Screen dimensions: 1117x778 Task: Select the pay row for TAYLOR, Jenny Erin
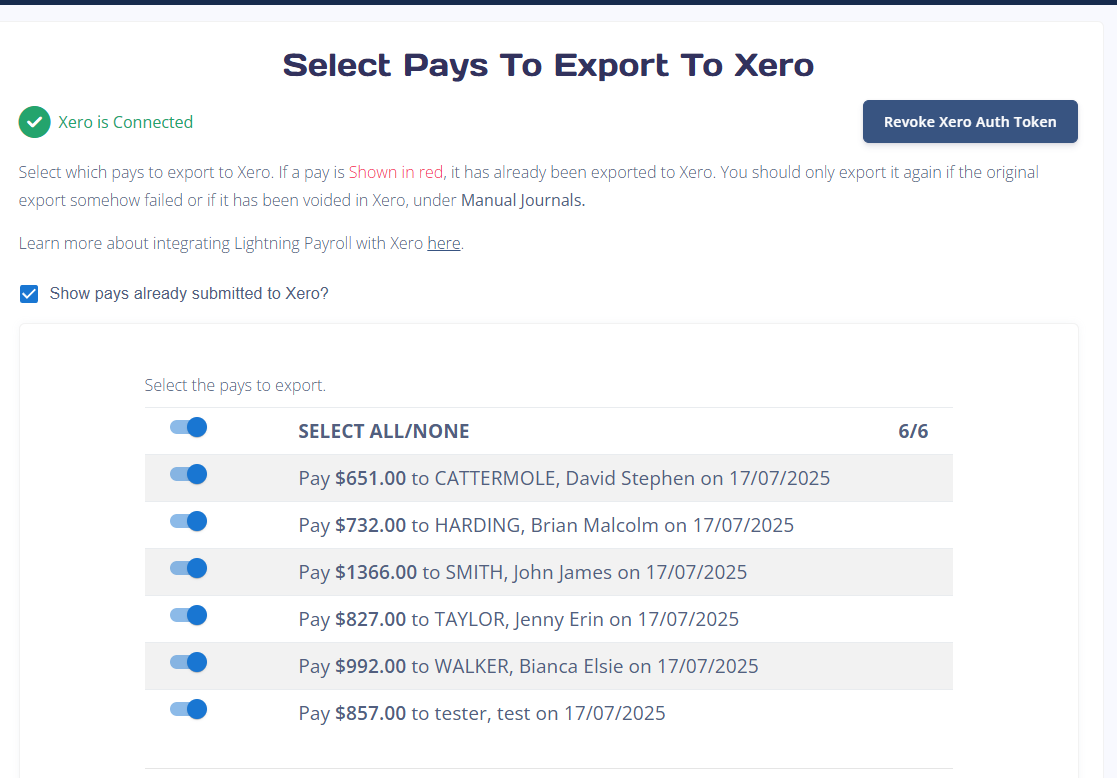[518, 619]
